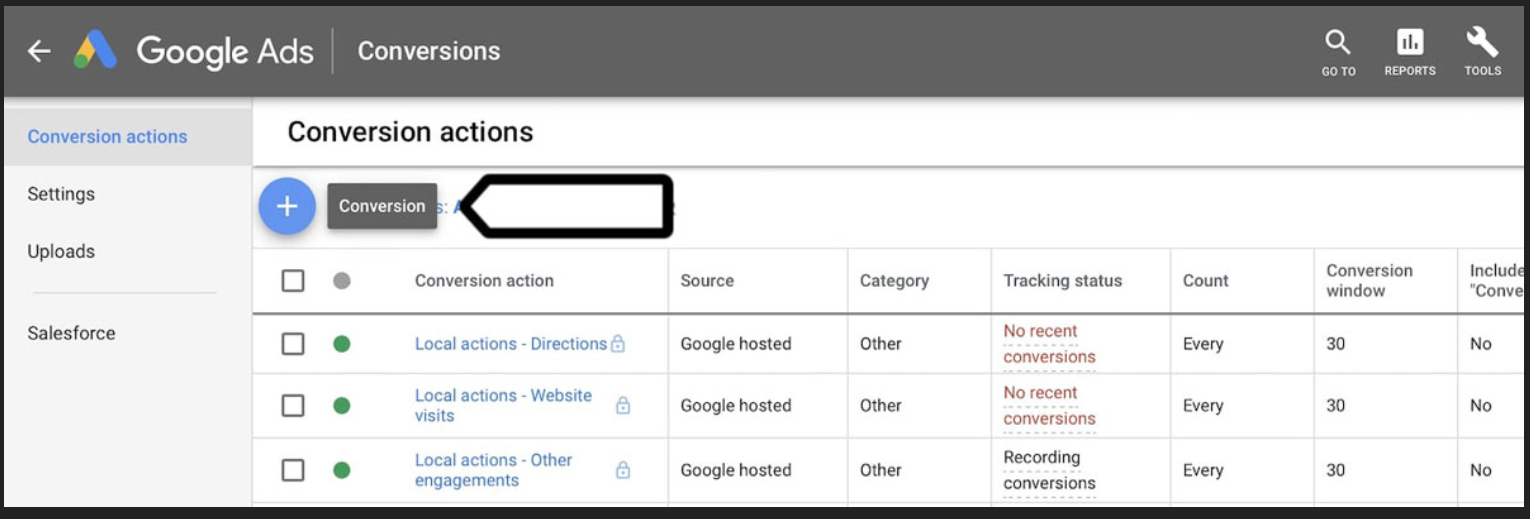Sort by Conversion window column header
1530x519 pixels.
[1369, 281]
